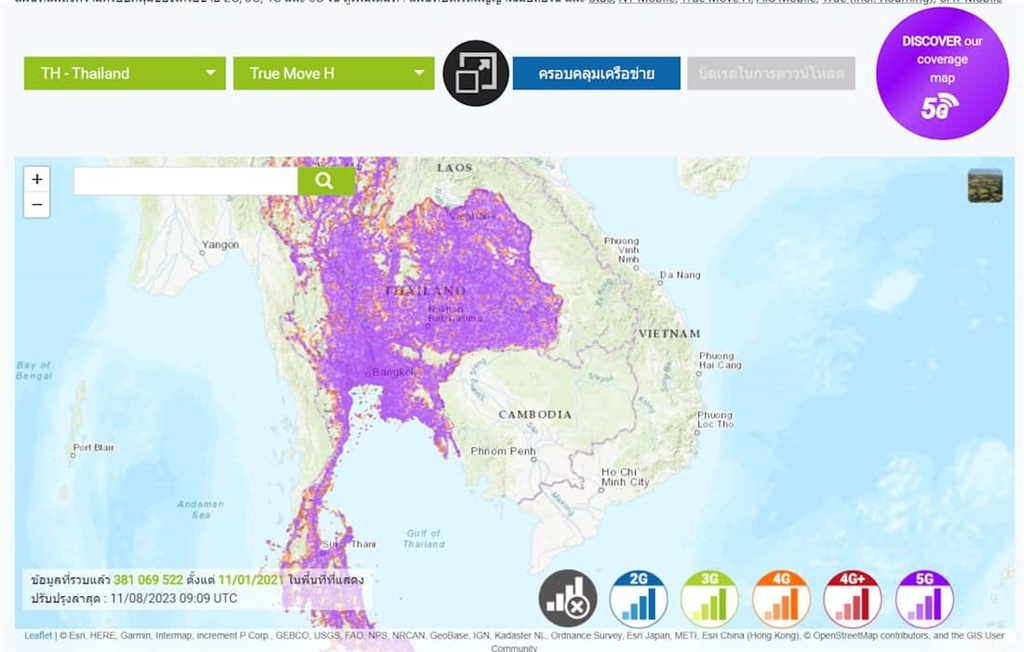This screenshot has height=652, width=1024.
Task: Toggle the 4G coverage layer
Action: click(781, 598)
